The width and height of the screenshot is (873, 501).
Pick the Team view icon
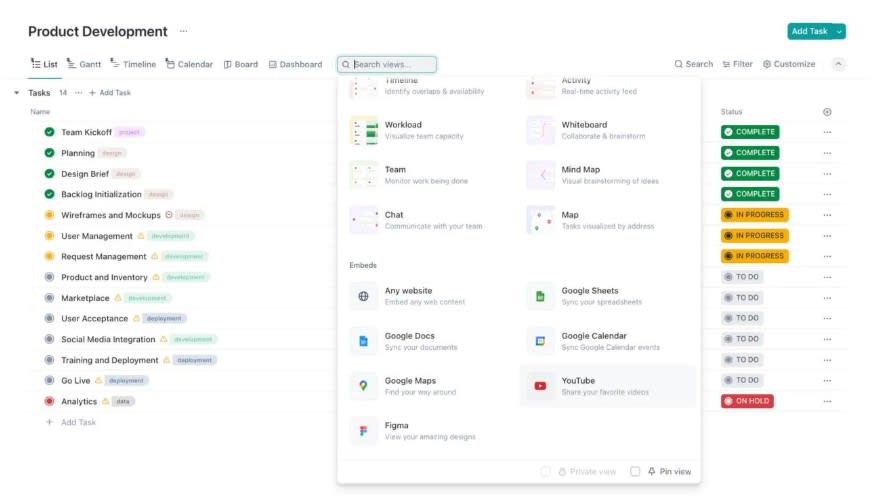364,175
